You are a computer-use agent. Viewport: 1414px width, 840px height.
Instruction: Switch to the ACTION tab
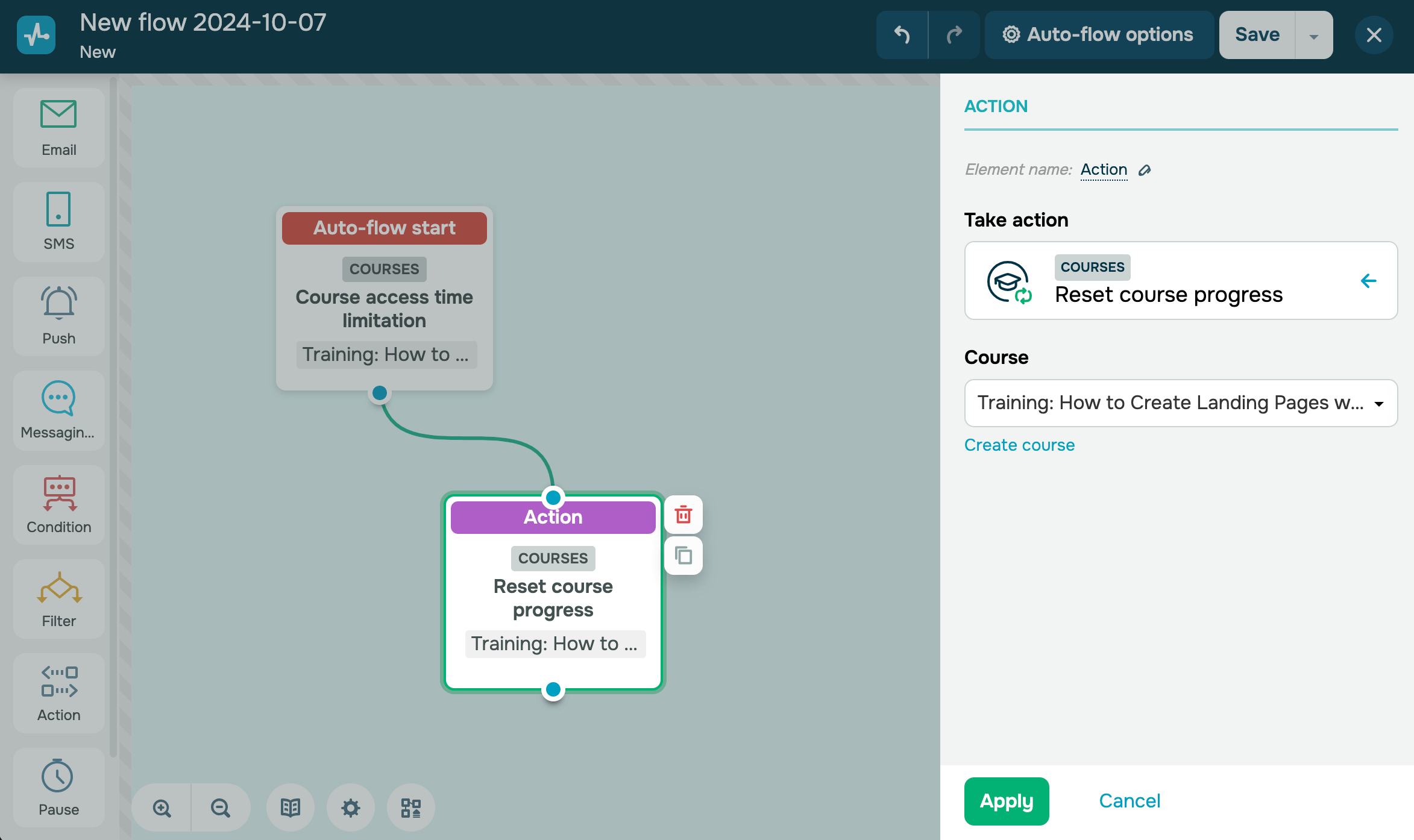click(x=996, y=107)
